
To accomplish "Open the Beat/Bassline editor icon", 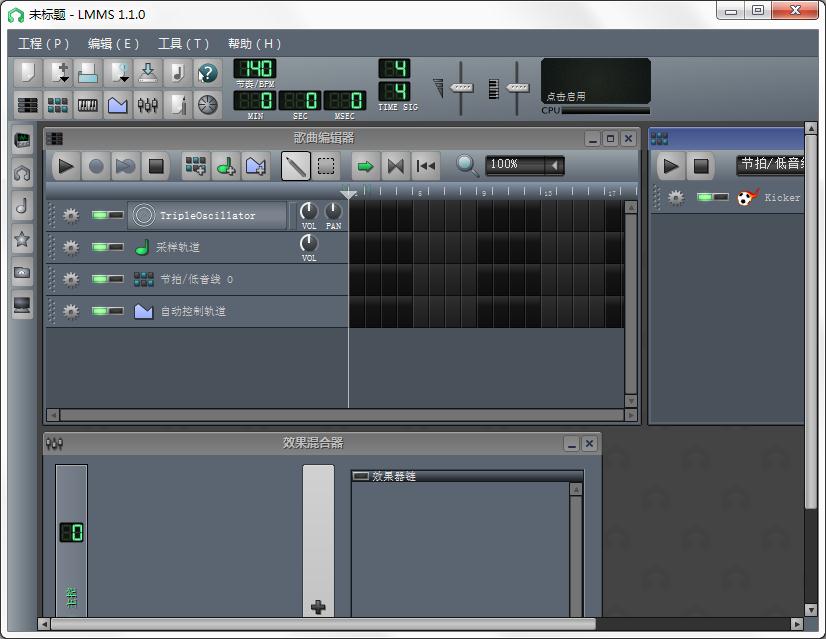I will coord(58,104).
